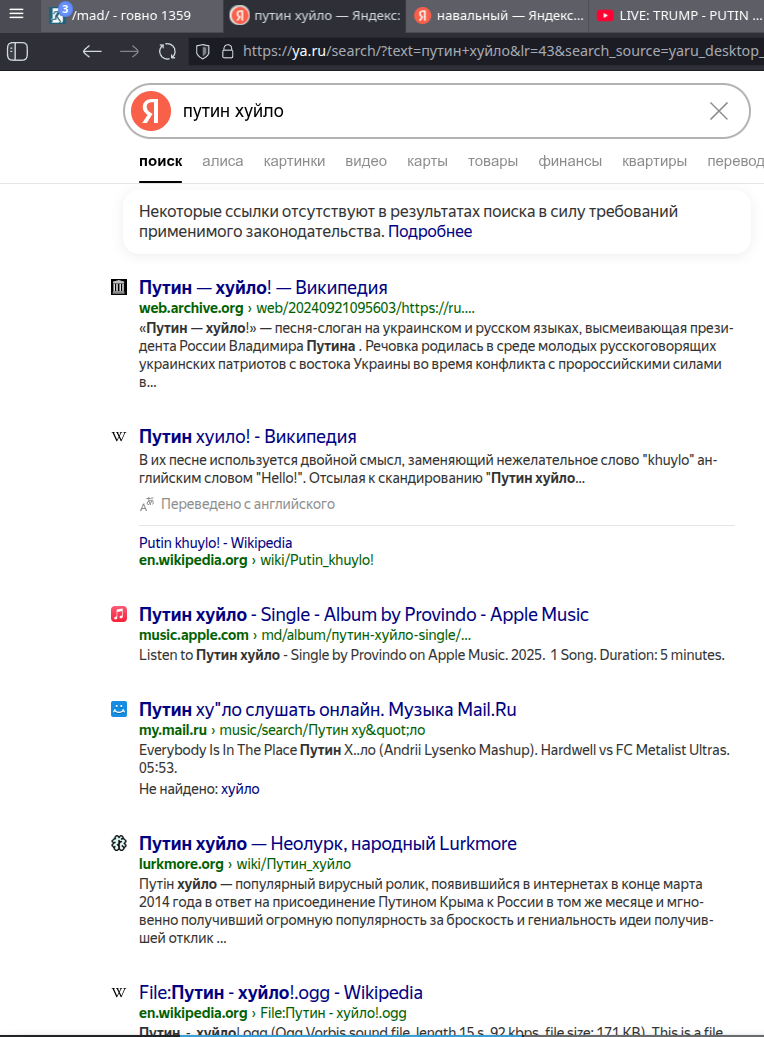Click the en.wikipedia.org wiki/Putin_khuylo! URL
Image resolution: width=764 pixels, height=1037 pixels.
(256, 560)
